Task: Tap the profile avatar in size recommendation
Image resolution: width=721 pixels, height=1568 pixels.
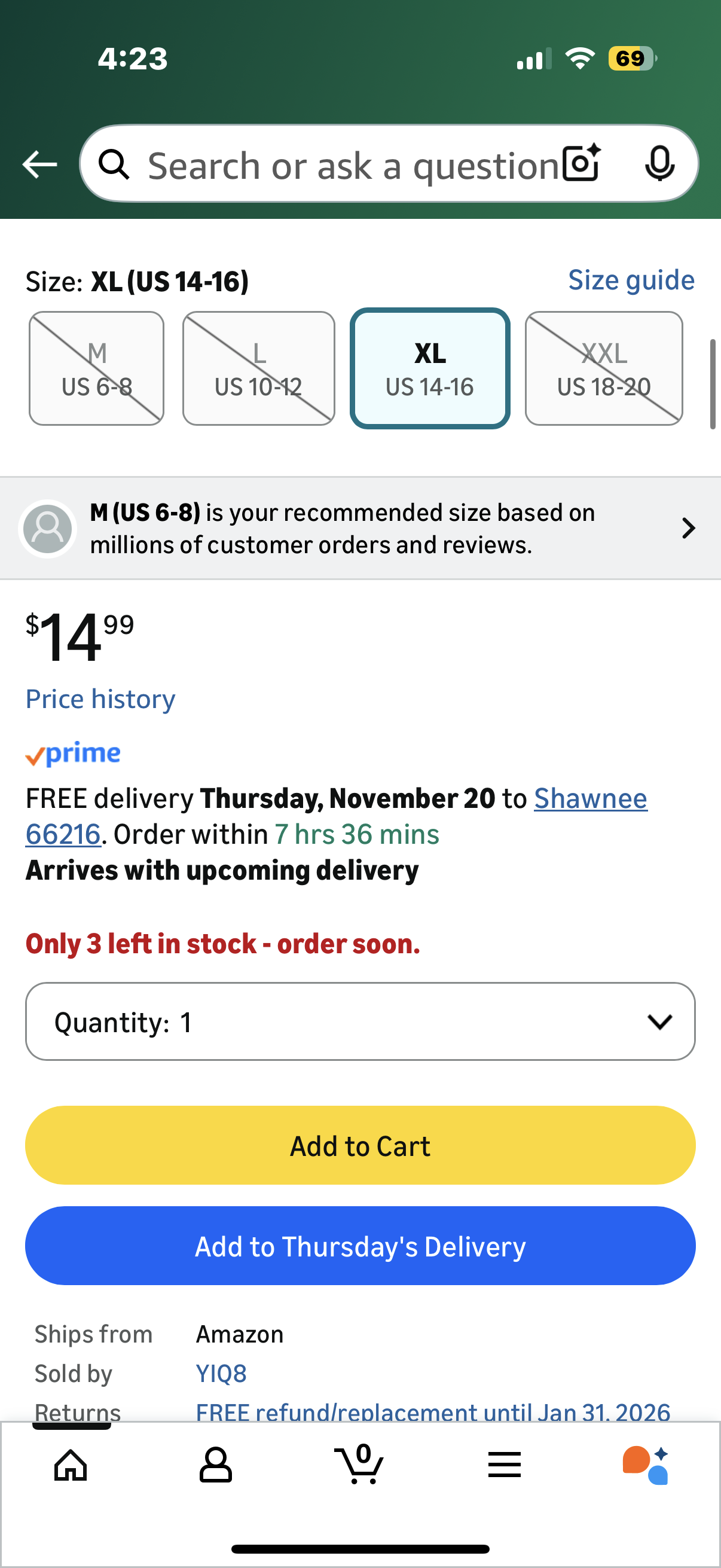Action: point(47,527)
